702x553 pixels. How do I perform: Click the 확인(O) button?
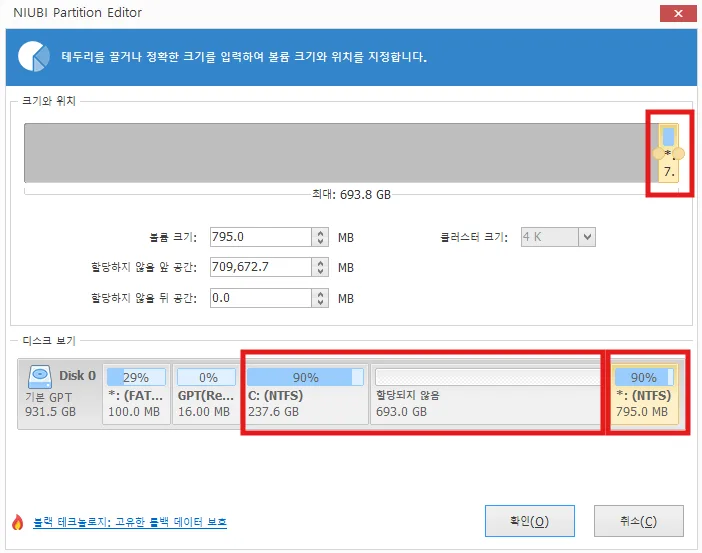530,521
